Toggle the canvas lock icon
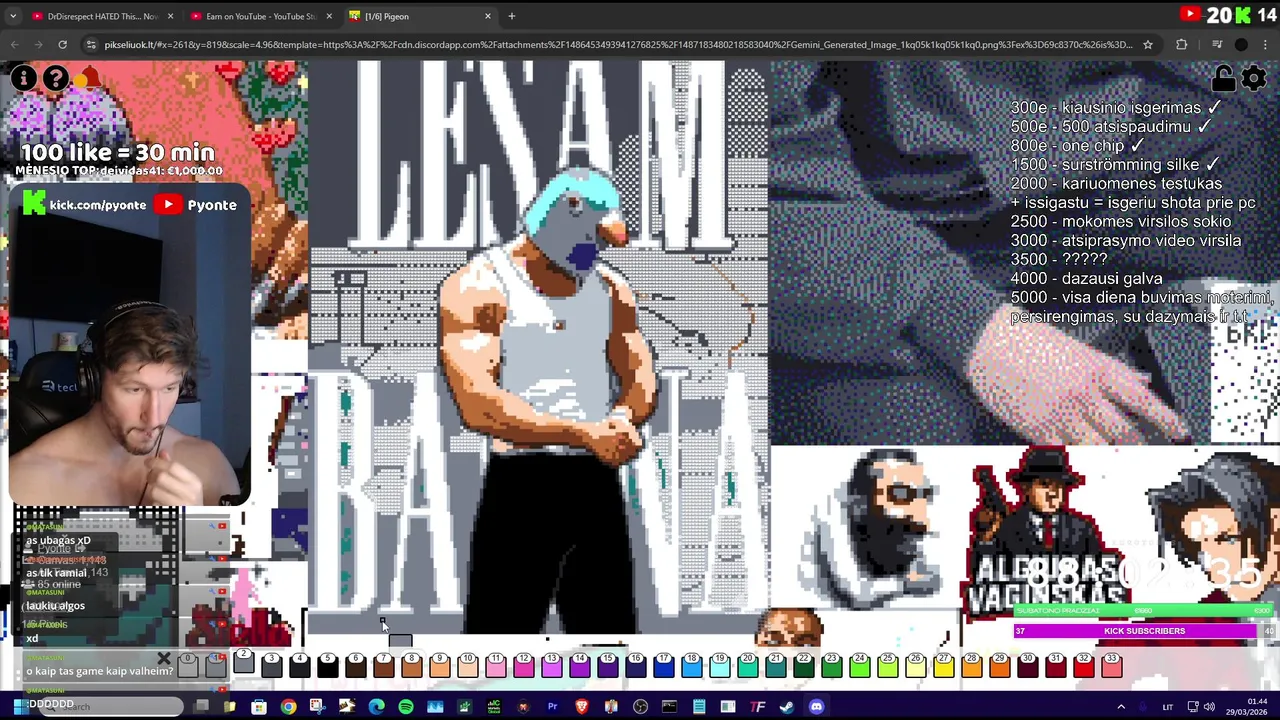 click(x=1223, y=78)
